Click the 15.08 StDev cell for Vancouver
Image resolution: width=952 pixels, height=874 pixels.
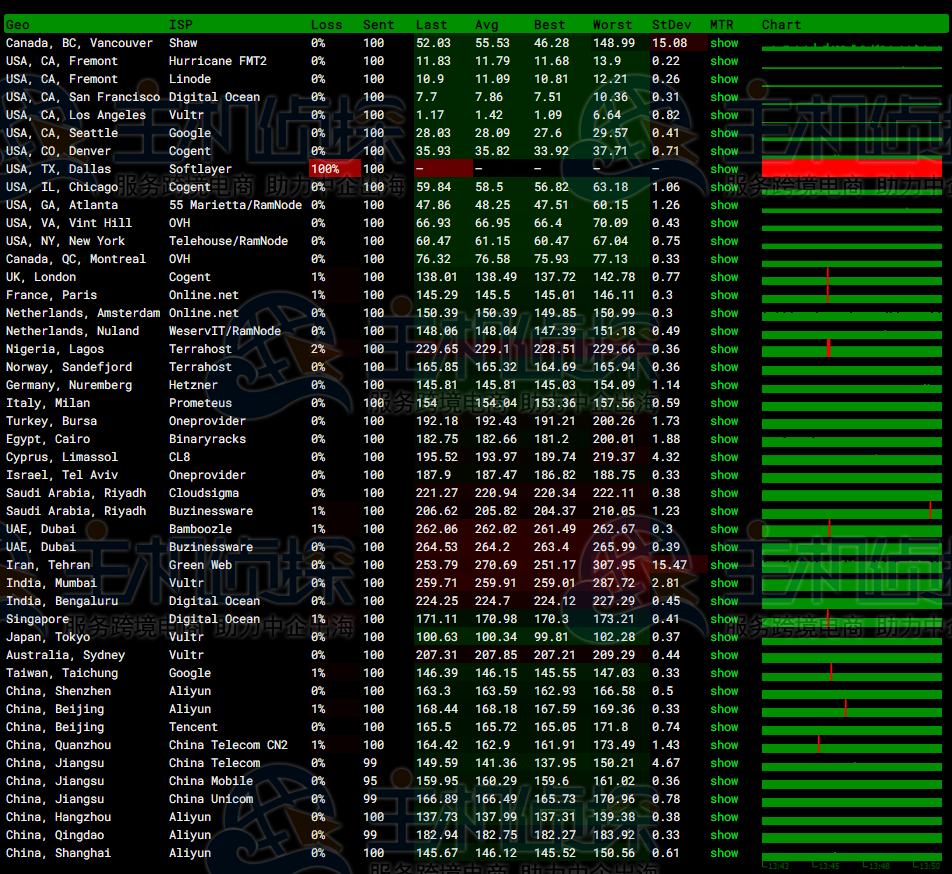click(x=669, y=43)
